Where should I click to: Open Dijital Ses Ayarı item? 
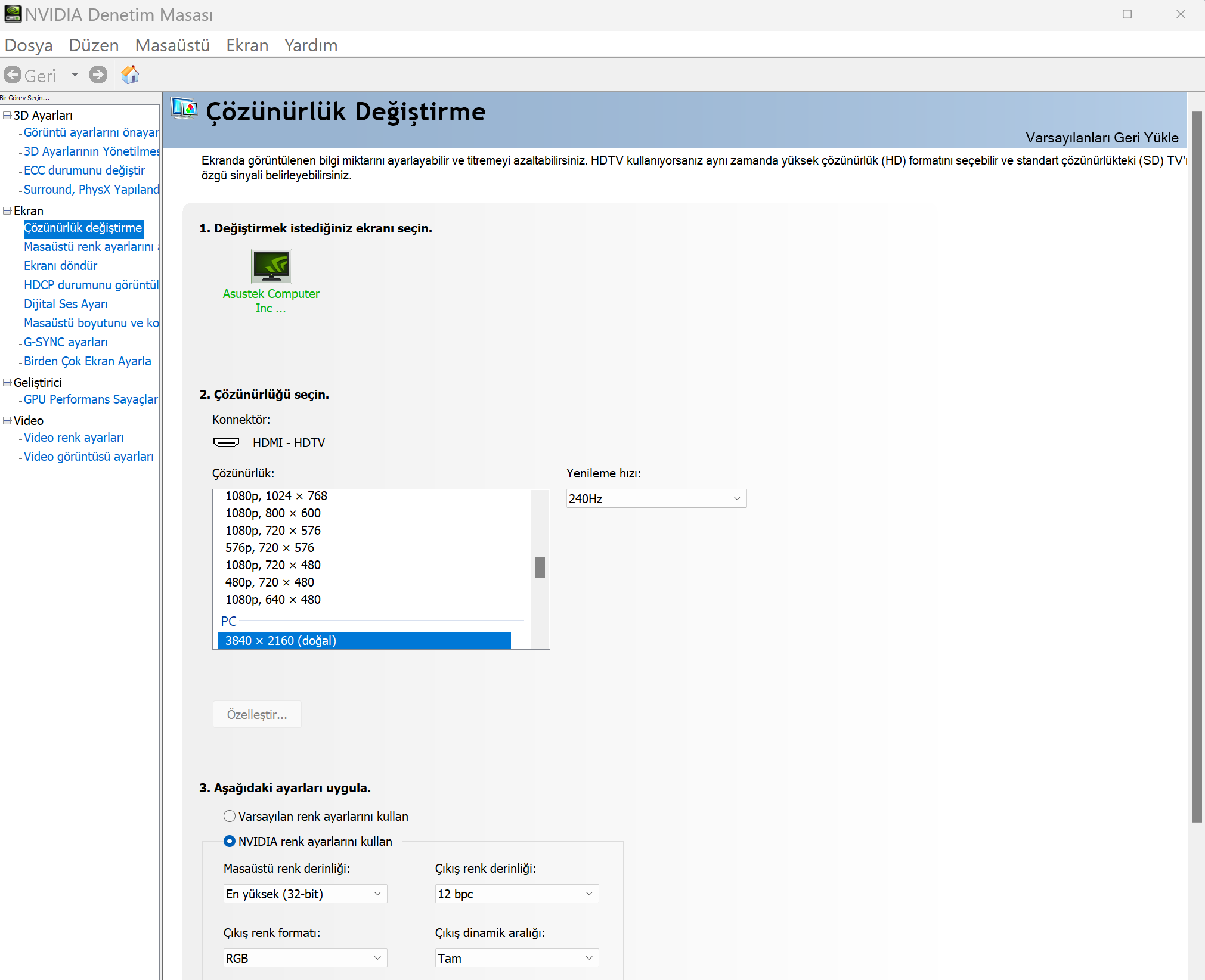click(66, 304)
